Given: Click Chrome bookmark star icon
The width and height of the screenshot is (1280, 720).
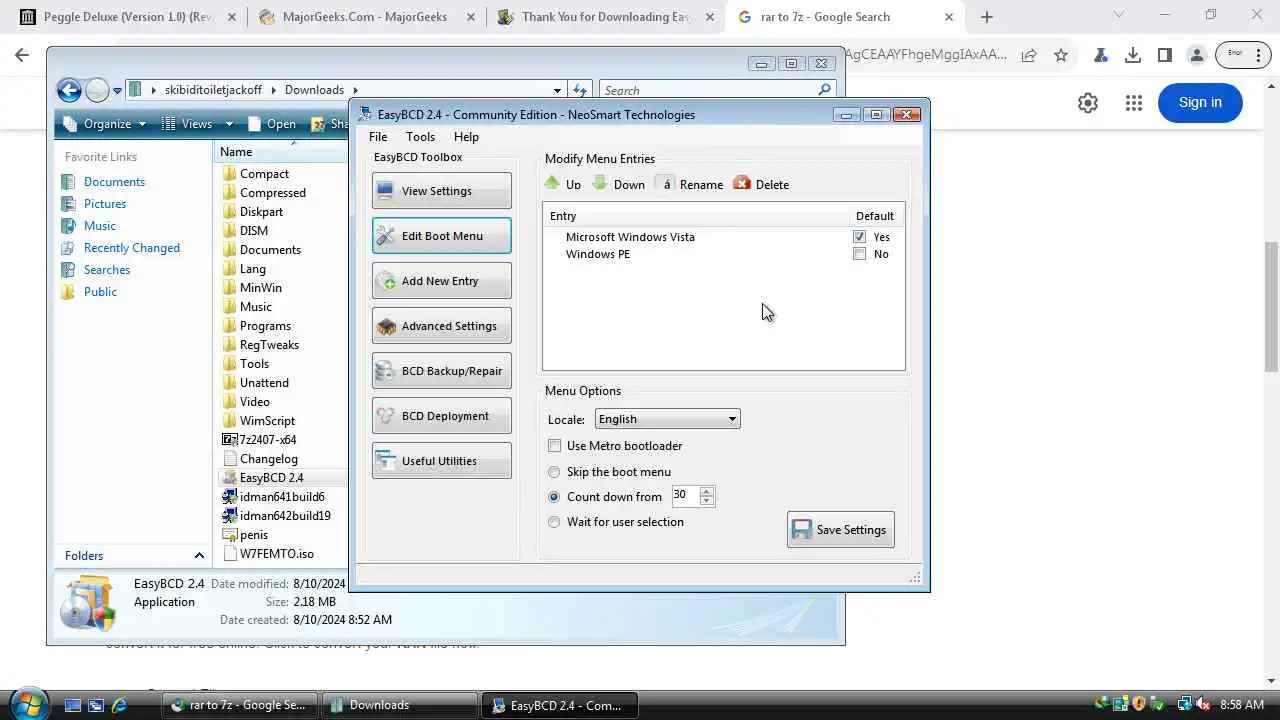Looking at the screenshot, I should pyautogui.click(x=1061, y=55).
